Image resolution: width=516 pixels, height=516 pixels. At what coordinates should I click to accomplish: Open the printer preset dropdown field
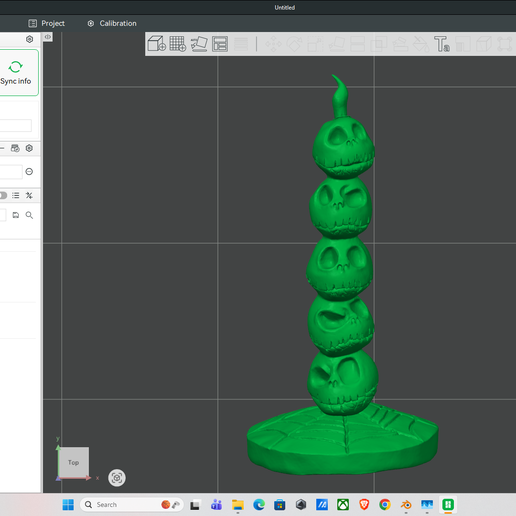16,126
